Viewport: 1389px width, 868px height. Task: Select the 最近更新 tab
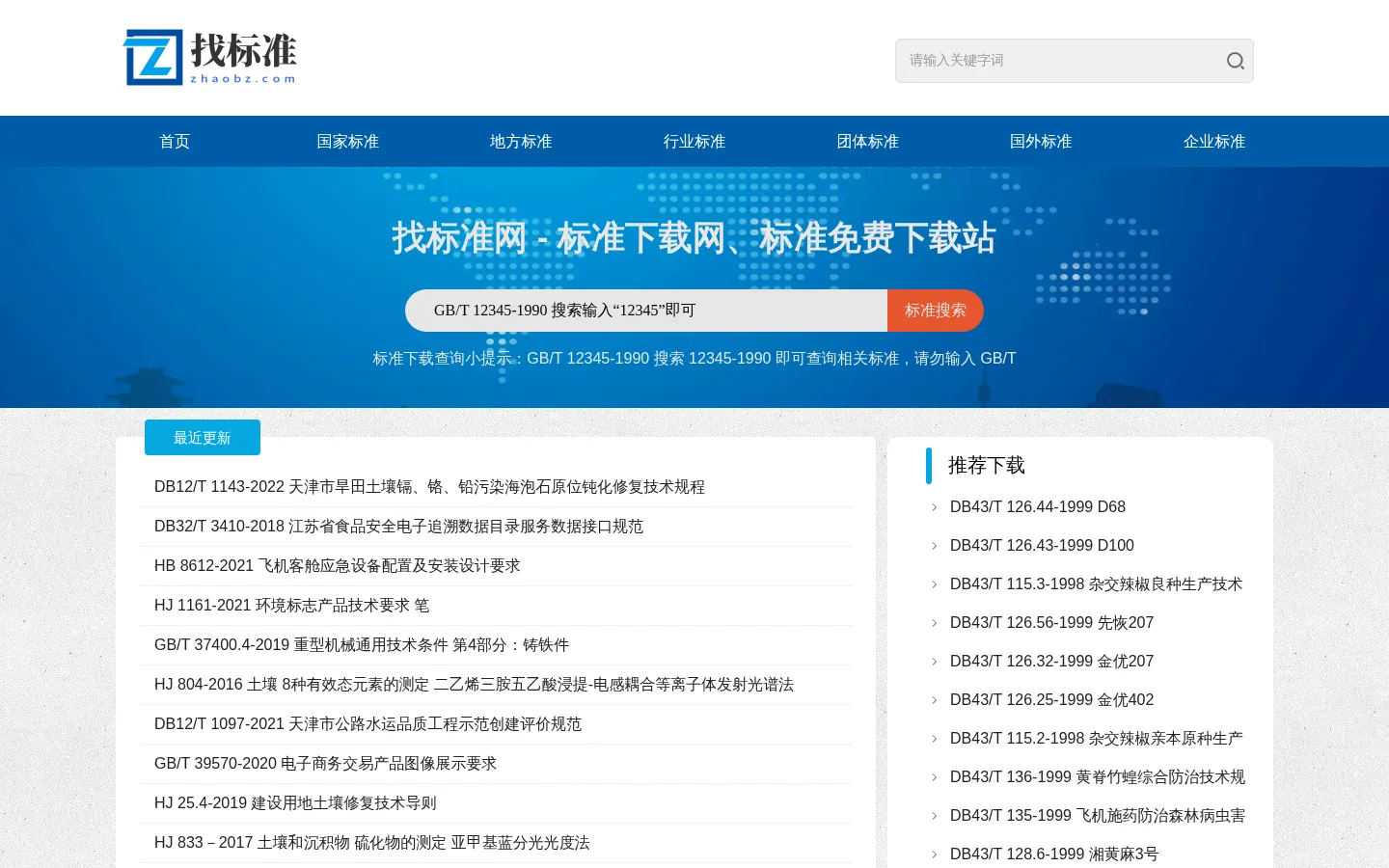[203, 438]
